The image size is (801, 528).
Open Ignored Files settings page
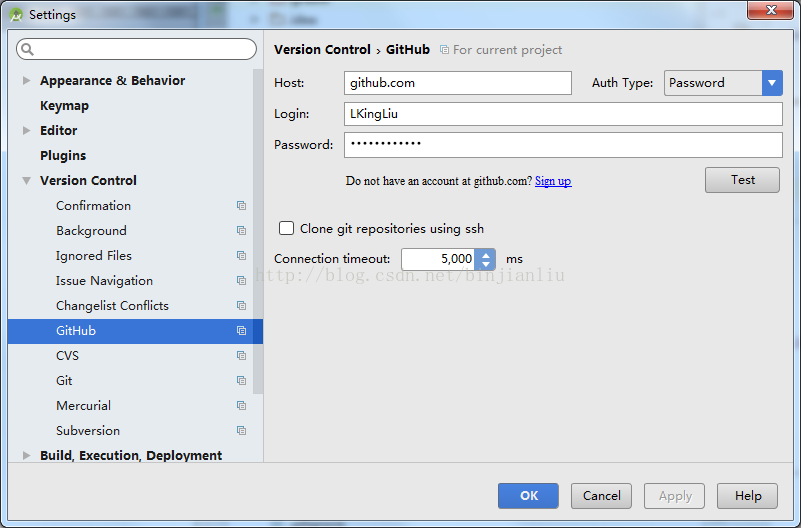pos(94,255)
